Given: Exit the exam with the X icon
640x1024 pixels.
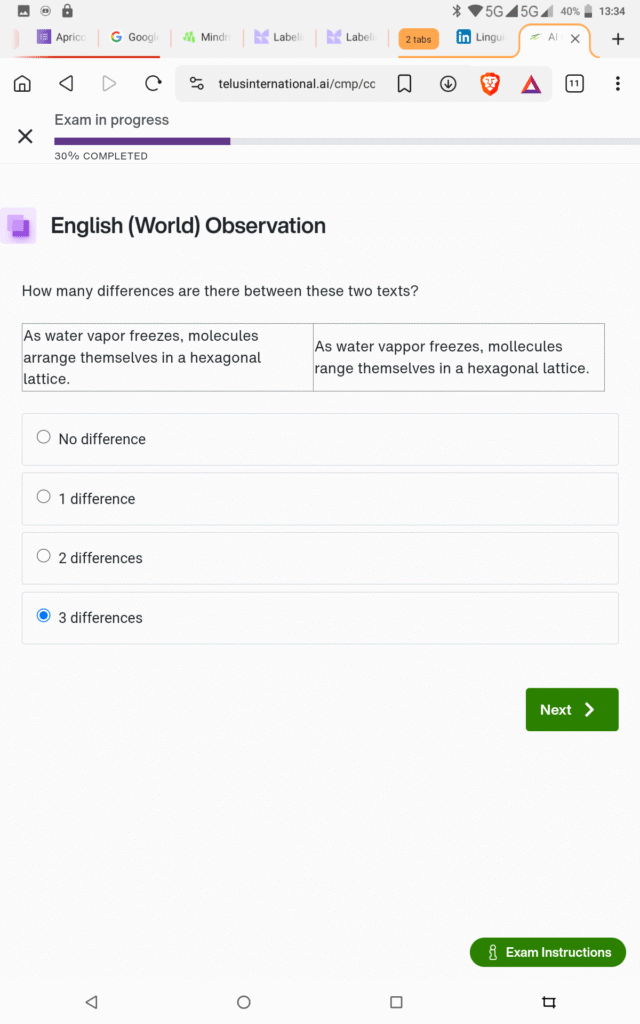Looking at the screenshot, I should (25, 136).
